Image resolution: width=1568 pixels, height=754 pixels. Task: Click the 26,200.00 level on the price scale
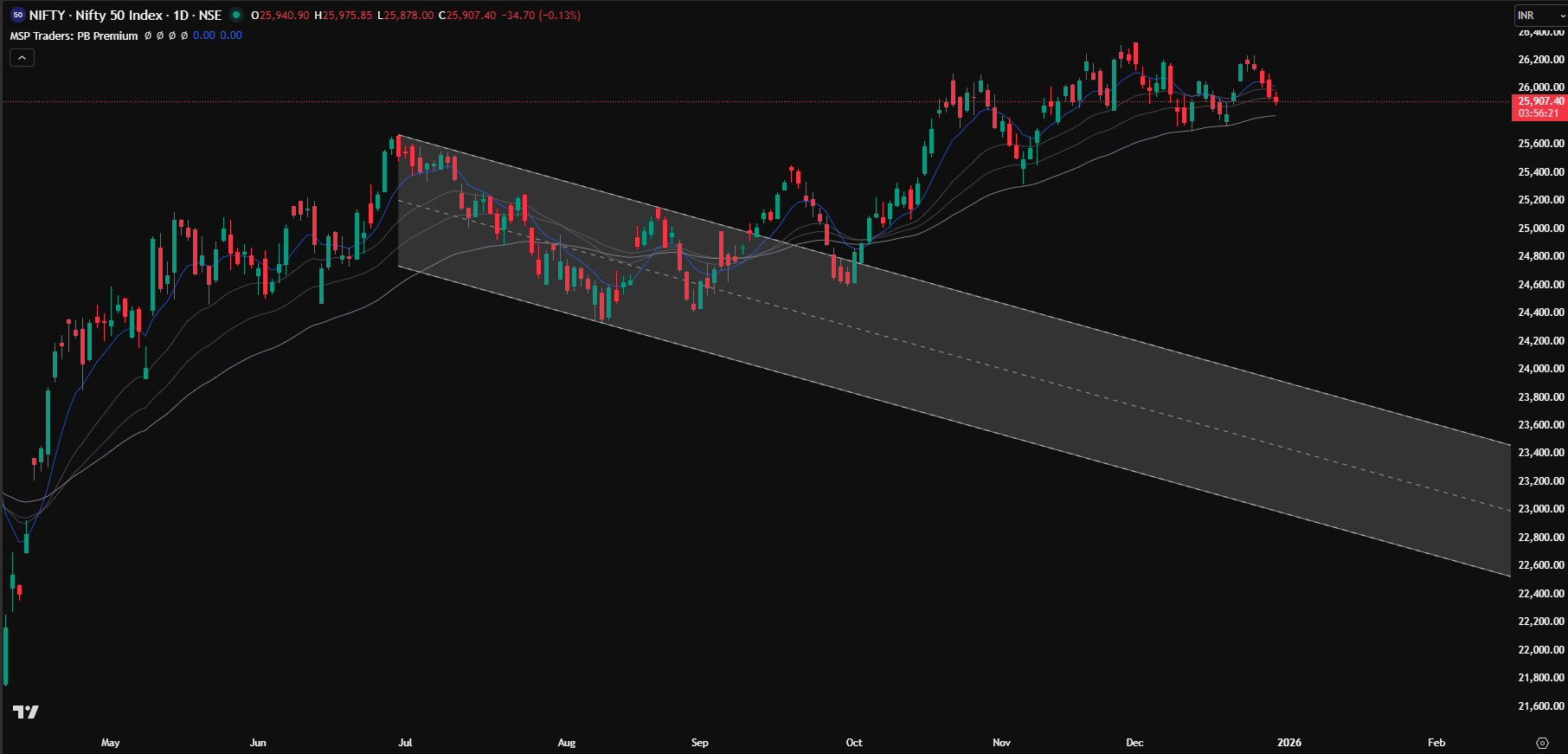[1540, 60]
